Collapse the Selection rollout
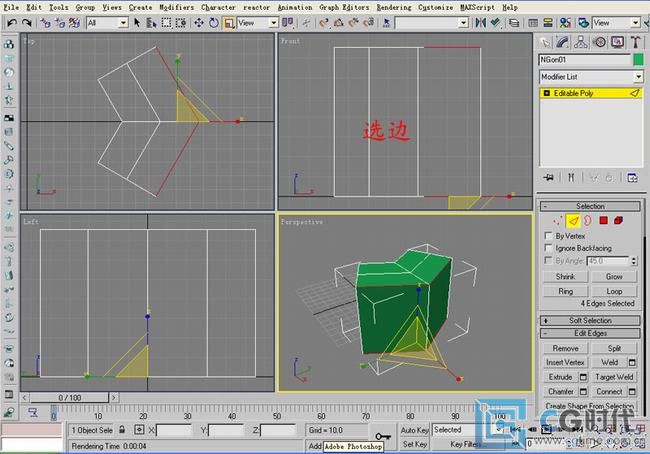This screenshot has width=650, height=454. pos(590,206)
